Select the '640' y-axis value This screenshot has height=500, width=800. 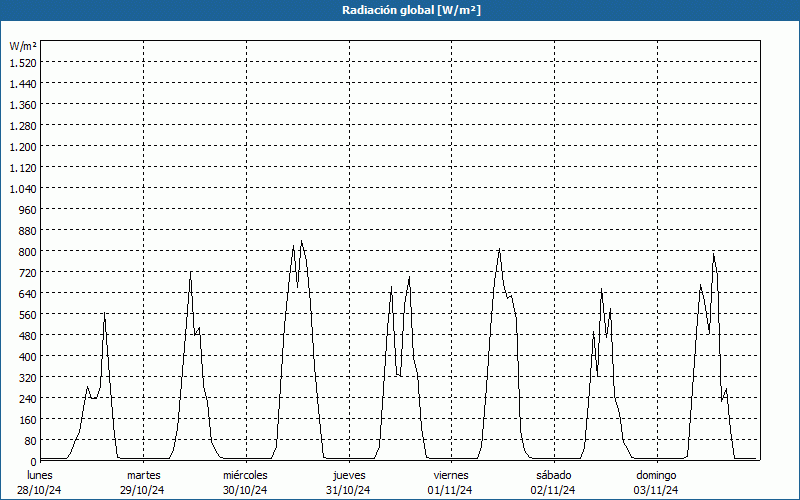[x=28, y=293]
